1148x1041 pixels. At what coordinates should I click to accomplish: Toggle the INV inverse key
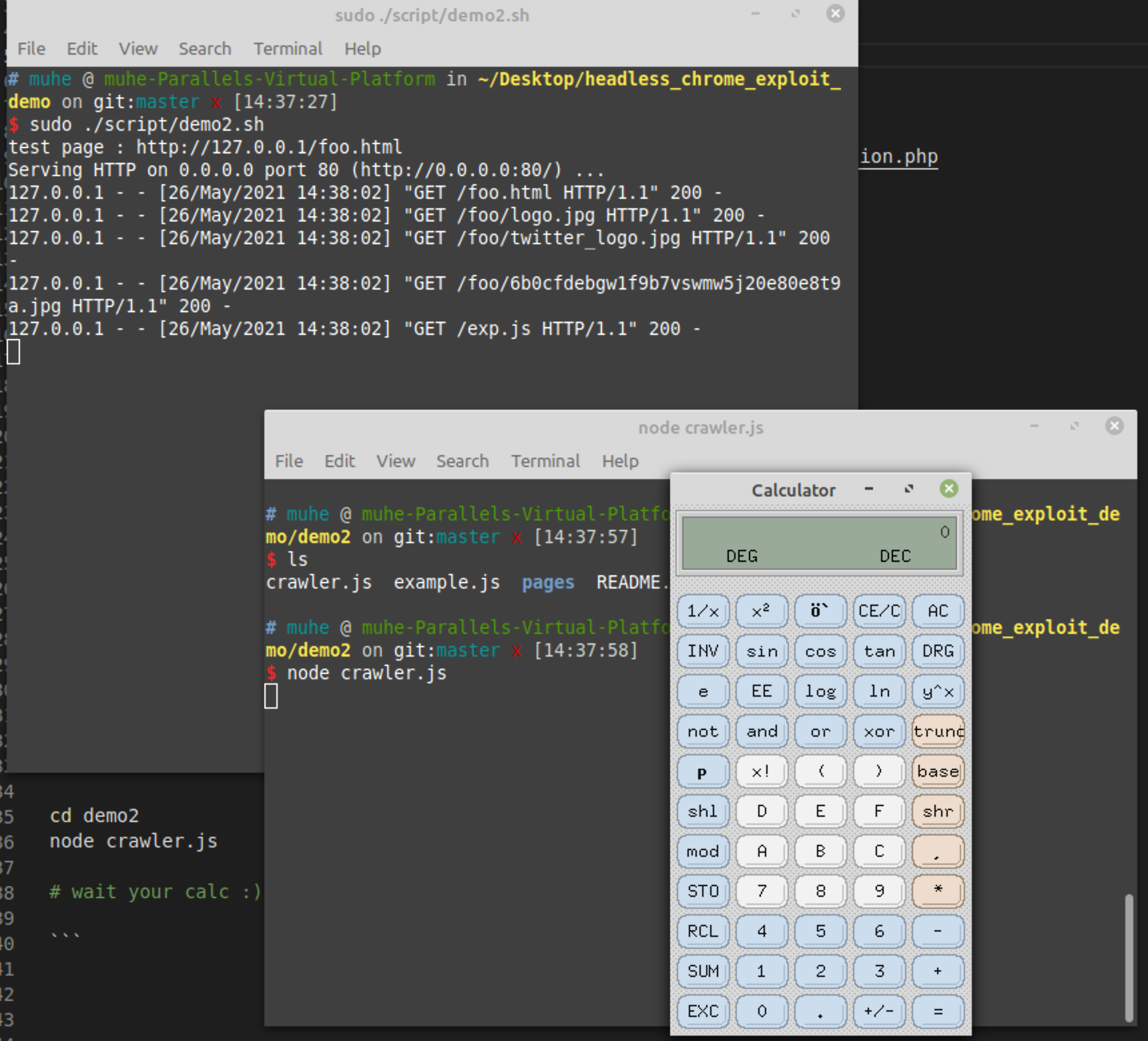pos(703,651)
